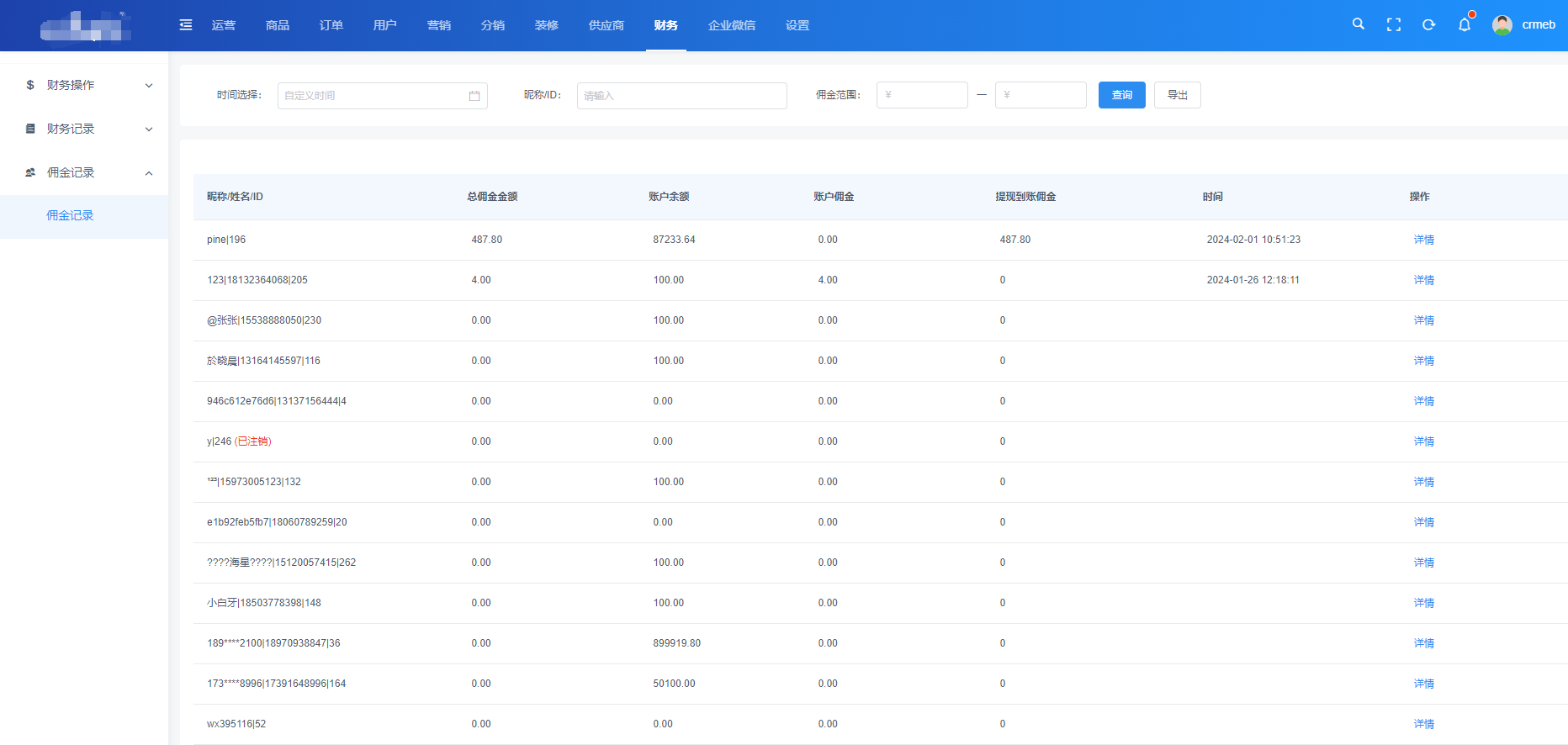Open the 企业微信 top menu
This screenshot has width=1568, height=745.
click(x=732, y=25)
